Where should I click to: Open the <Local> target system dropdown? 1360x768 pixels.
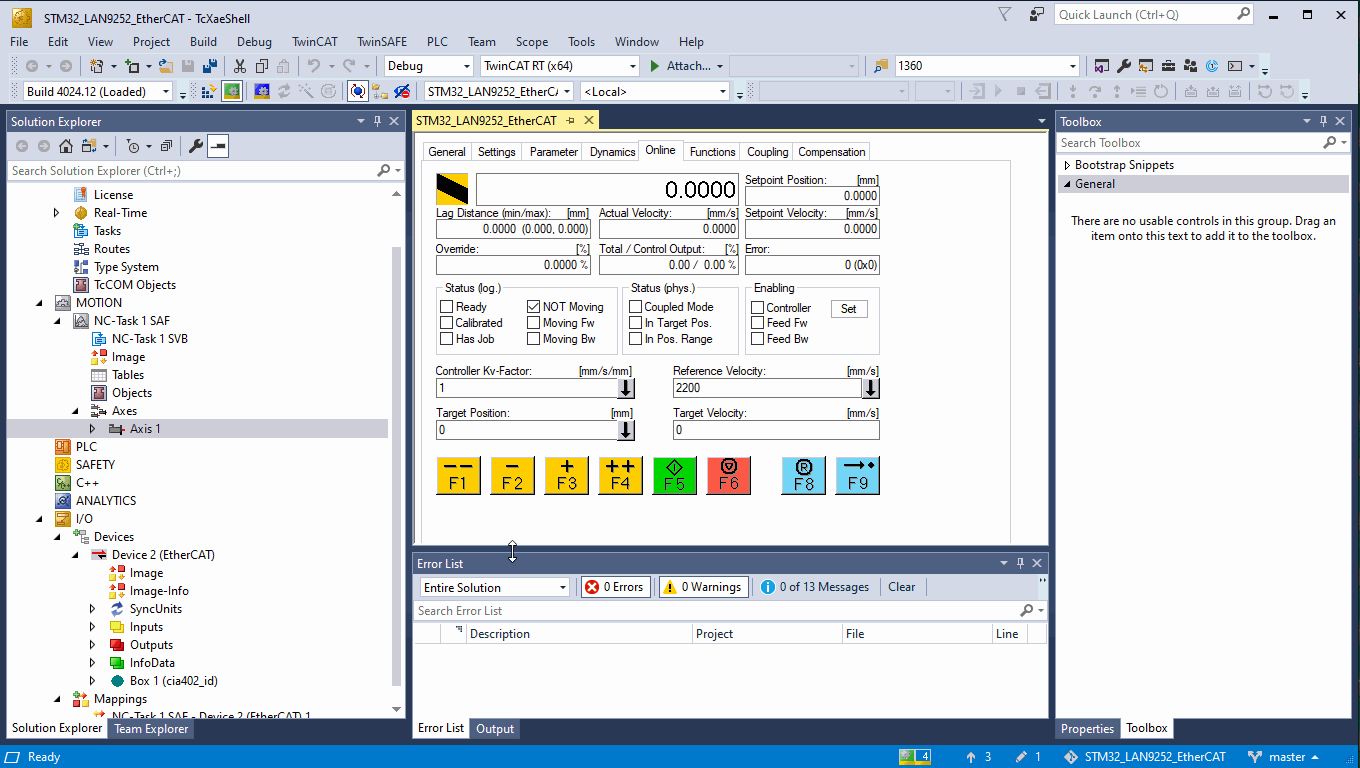coord(655,91)
